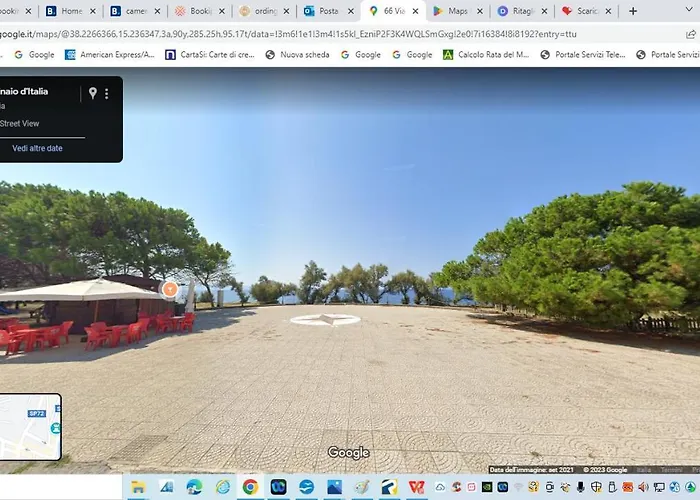Viewport: 700px width, 500px height.
Task: Click the Windows Security shield tray icon
Action: pos(596,487)
